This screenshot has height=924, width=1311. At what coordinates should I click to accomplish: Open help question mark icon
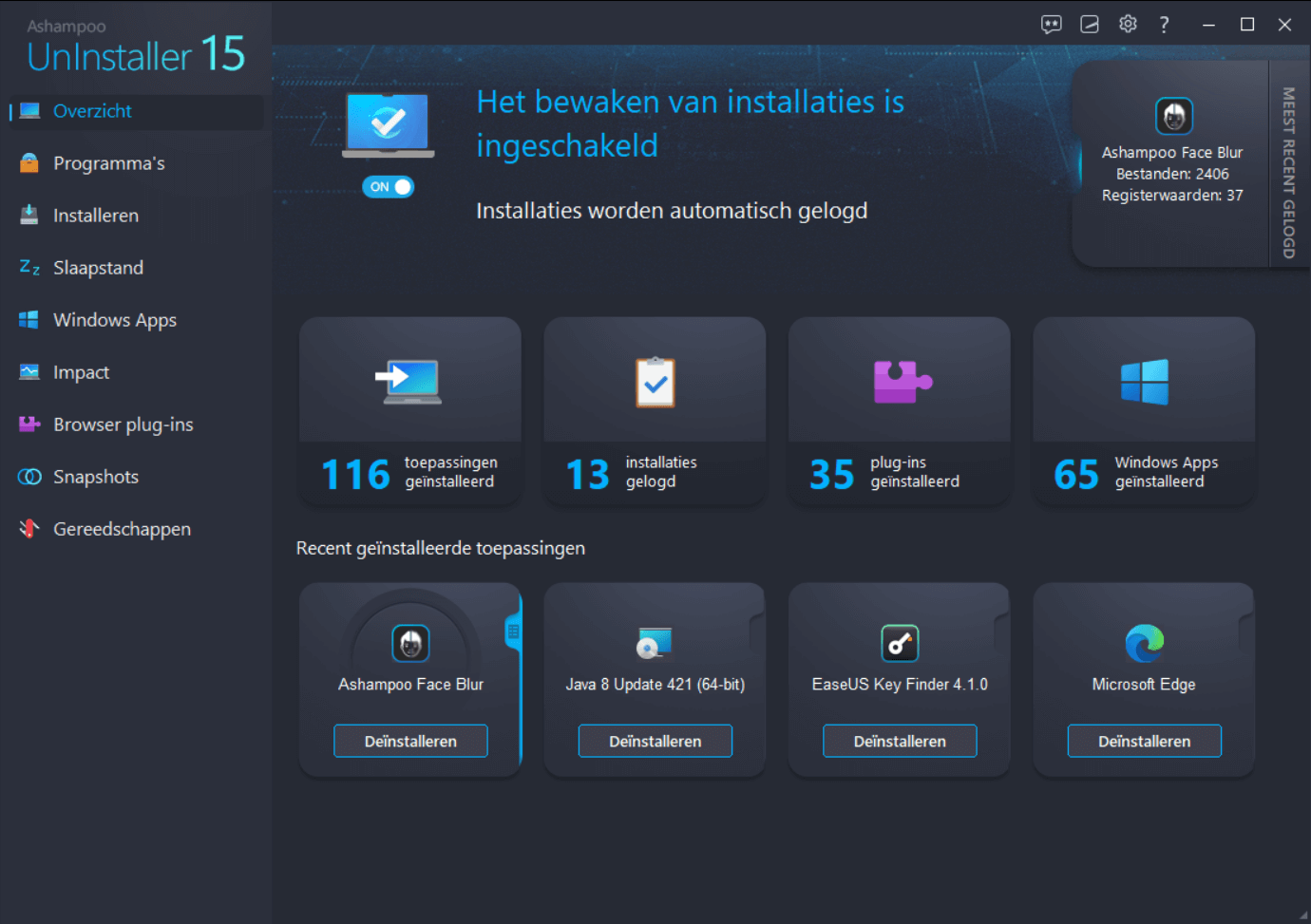point(1165,25)
